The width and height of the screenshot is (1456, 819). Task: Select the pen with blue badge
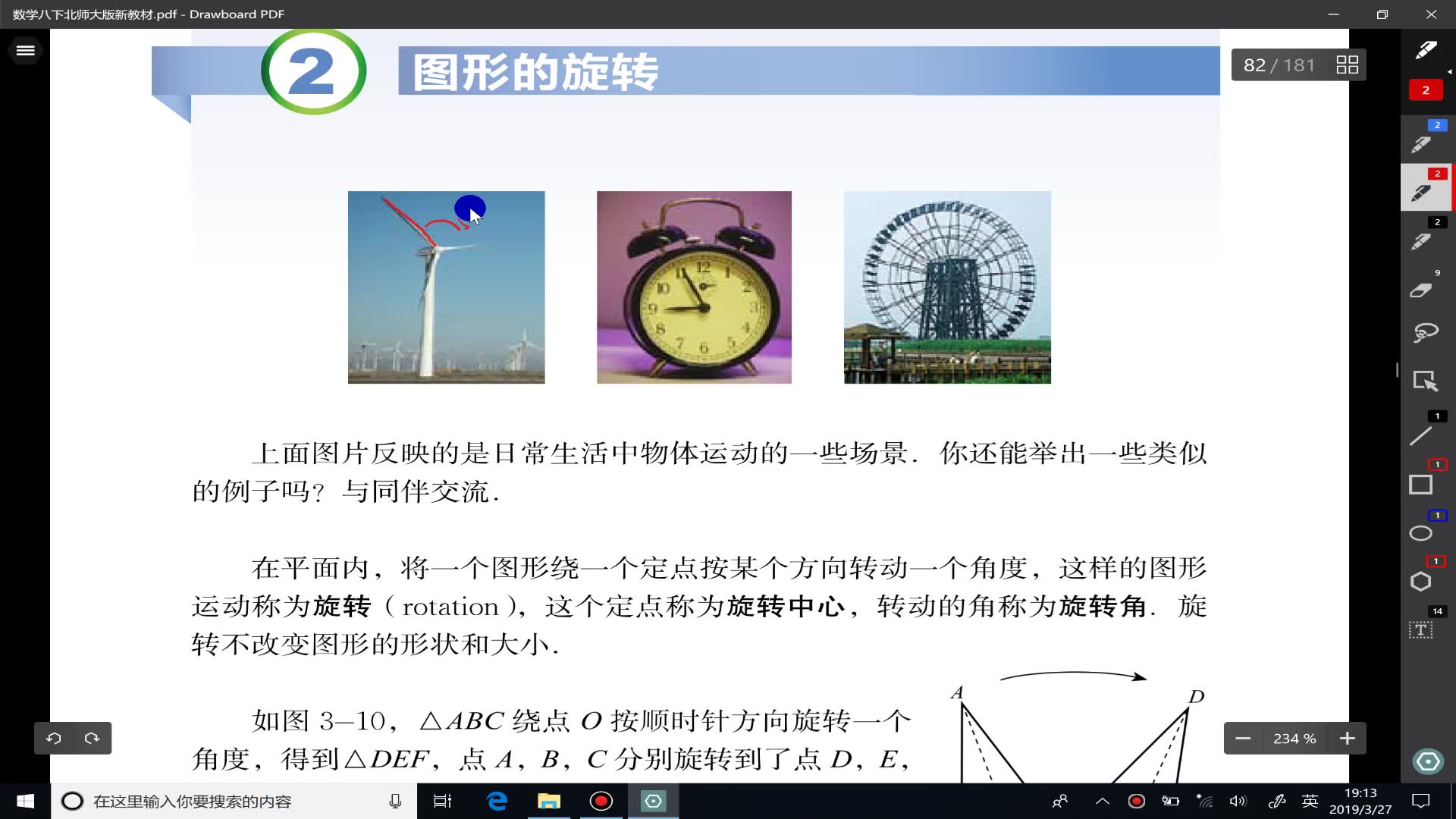point(1426,139)
